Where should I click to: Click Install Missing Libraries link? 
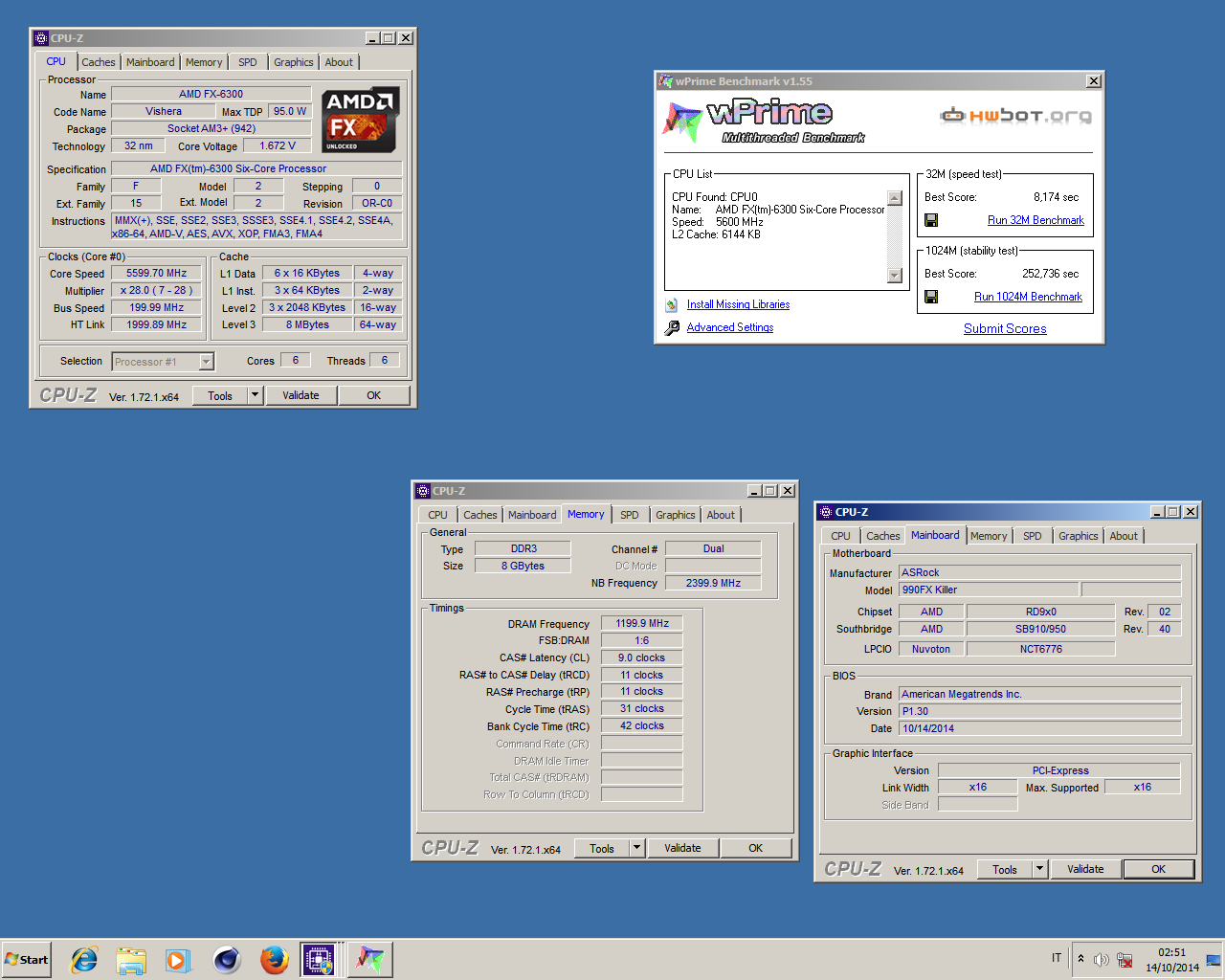click(738, 304)
